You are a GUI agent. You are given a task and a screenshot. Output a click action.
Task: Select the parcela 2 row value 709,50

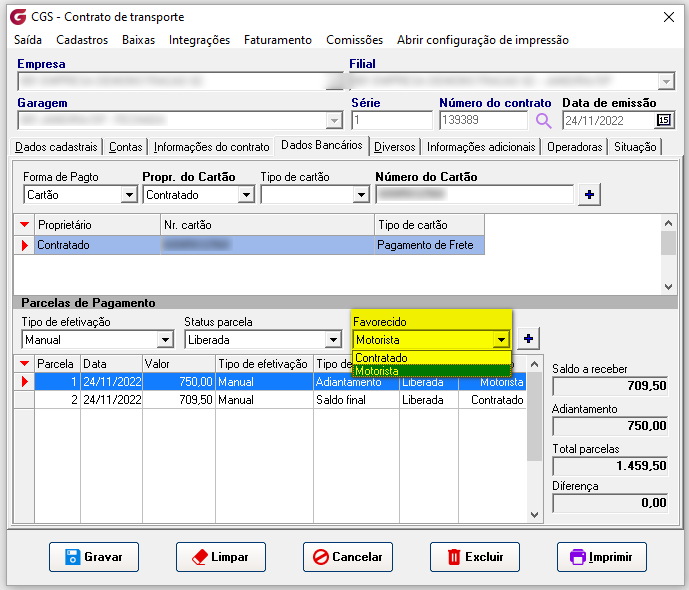click(x=179, y=400)
